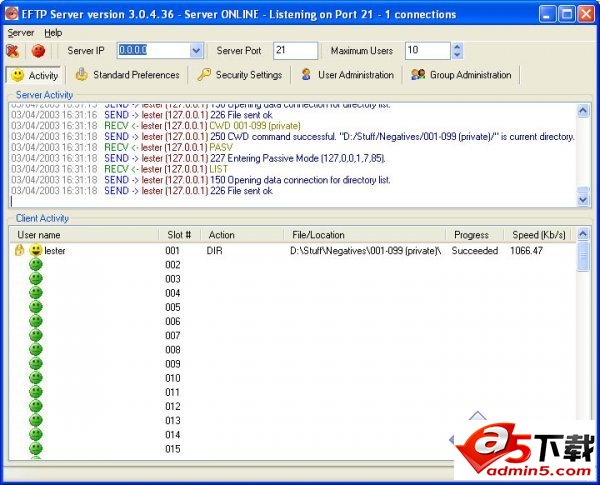This screenshot has height=485, width=600.
Task: Click the red round toolbar button
Action: (39, 50)
